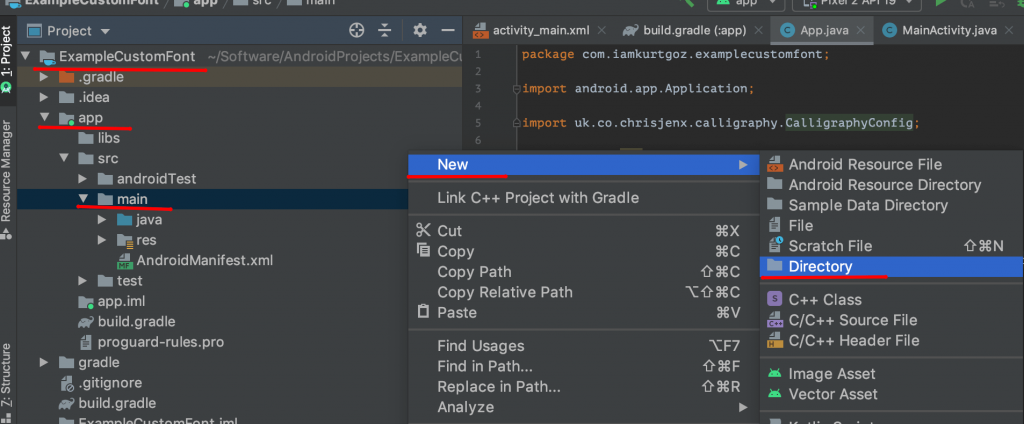The image size is (1024, 424).
Task: Choose C++ Class from the submenu
Action: (825, 299)
